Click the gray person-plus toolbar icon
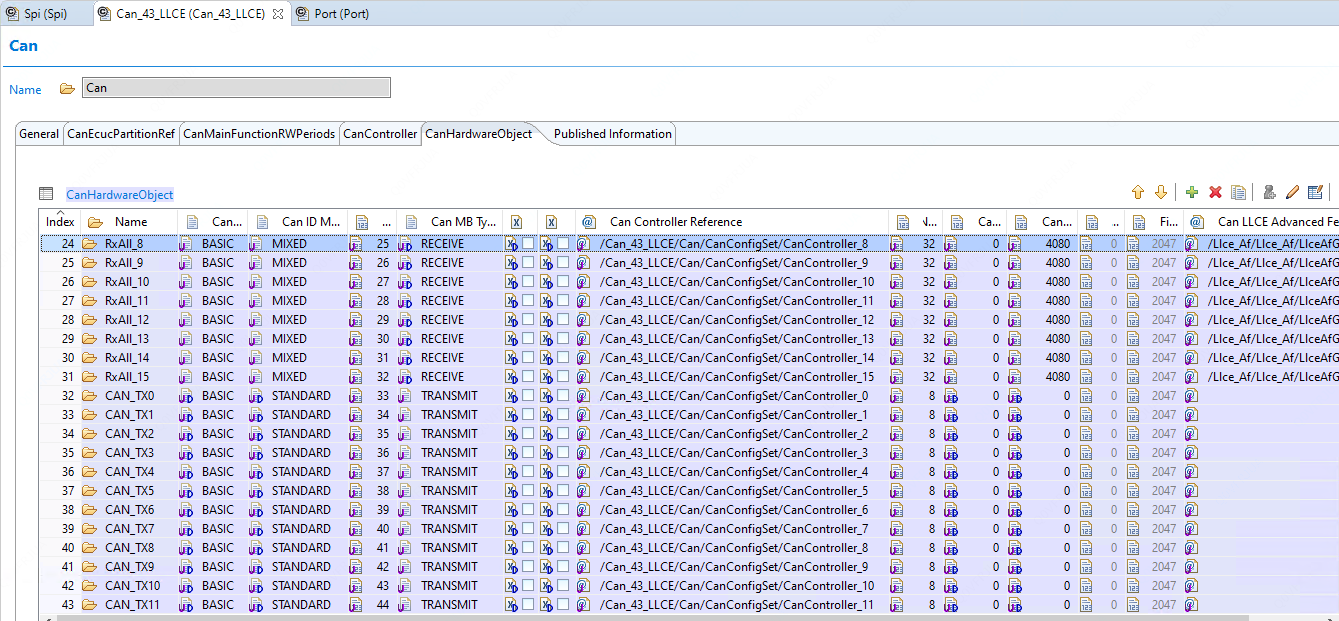1339x621 pixels. [x=1269, y=192]
